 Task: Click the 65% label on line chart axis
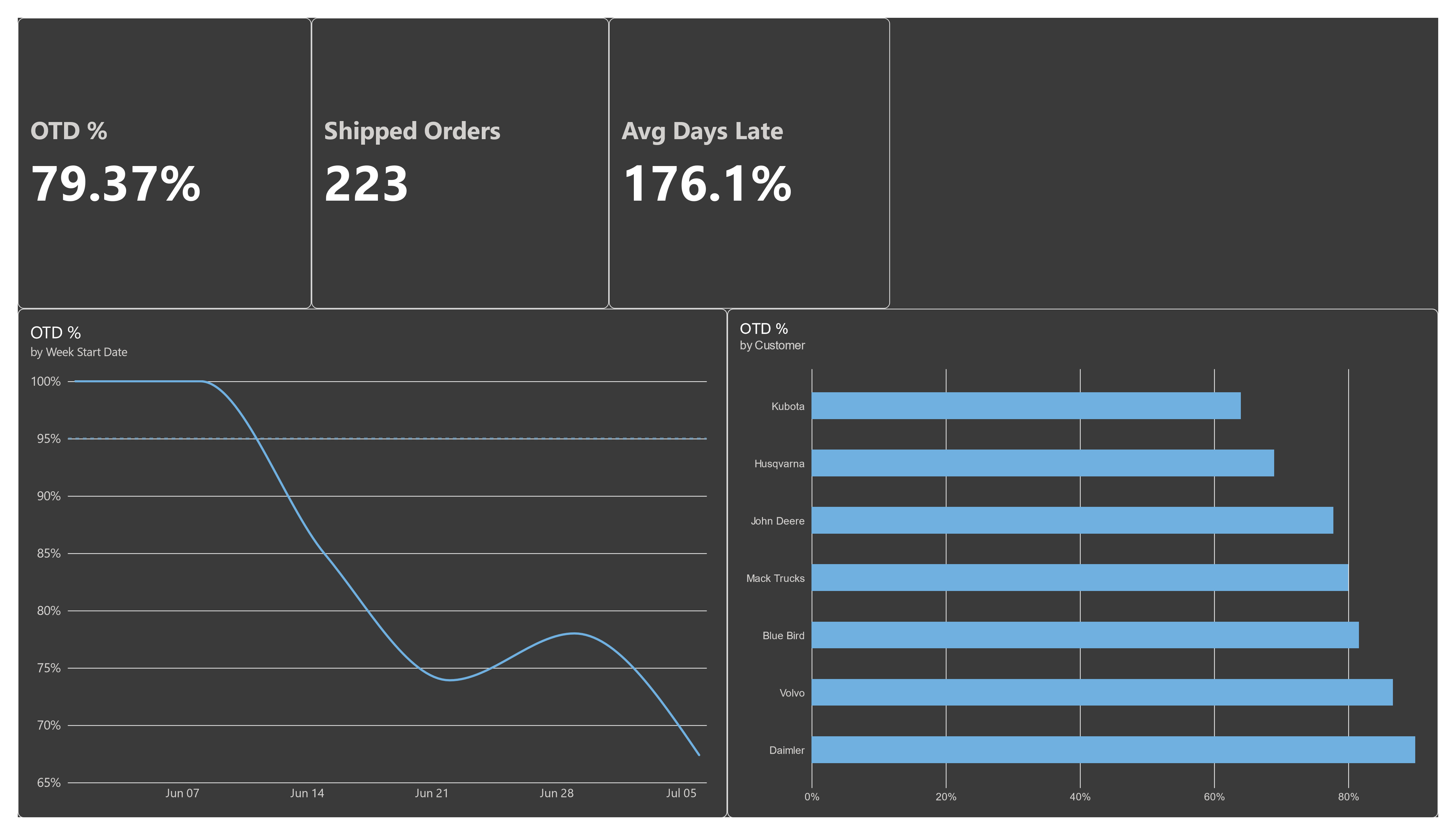tap(49, 784)
